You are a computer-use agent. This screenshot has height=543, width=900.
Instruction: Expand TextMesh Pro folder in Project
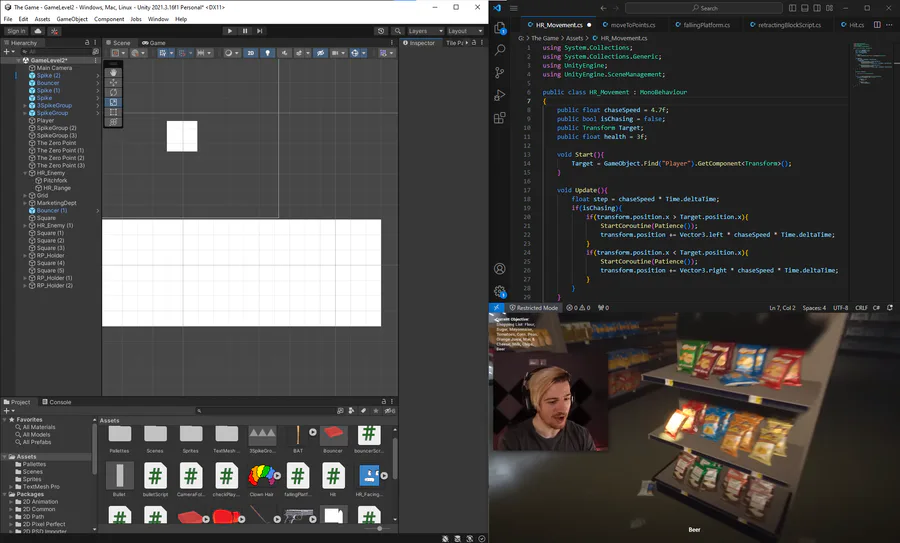[x=11, y=487]
